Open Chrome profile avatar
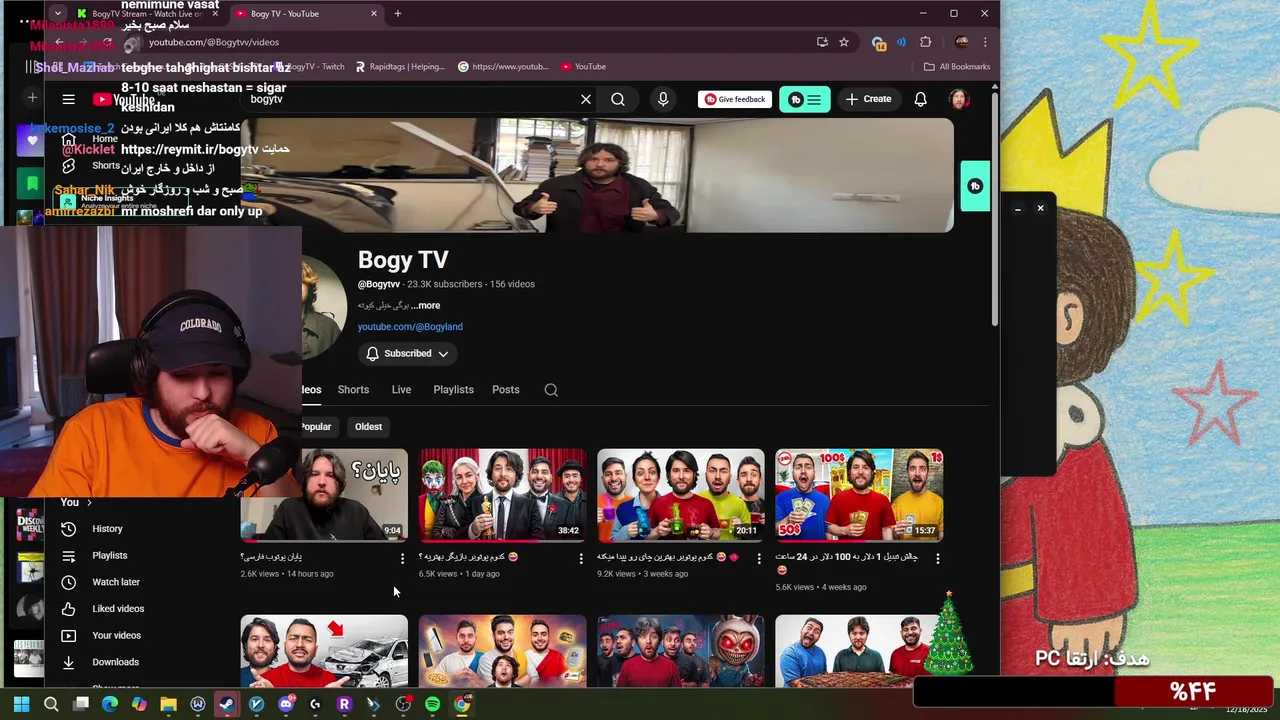 pyautogui.click(x=961, y=42)
